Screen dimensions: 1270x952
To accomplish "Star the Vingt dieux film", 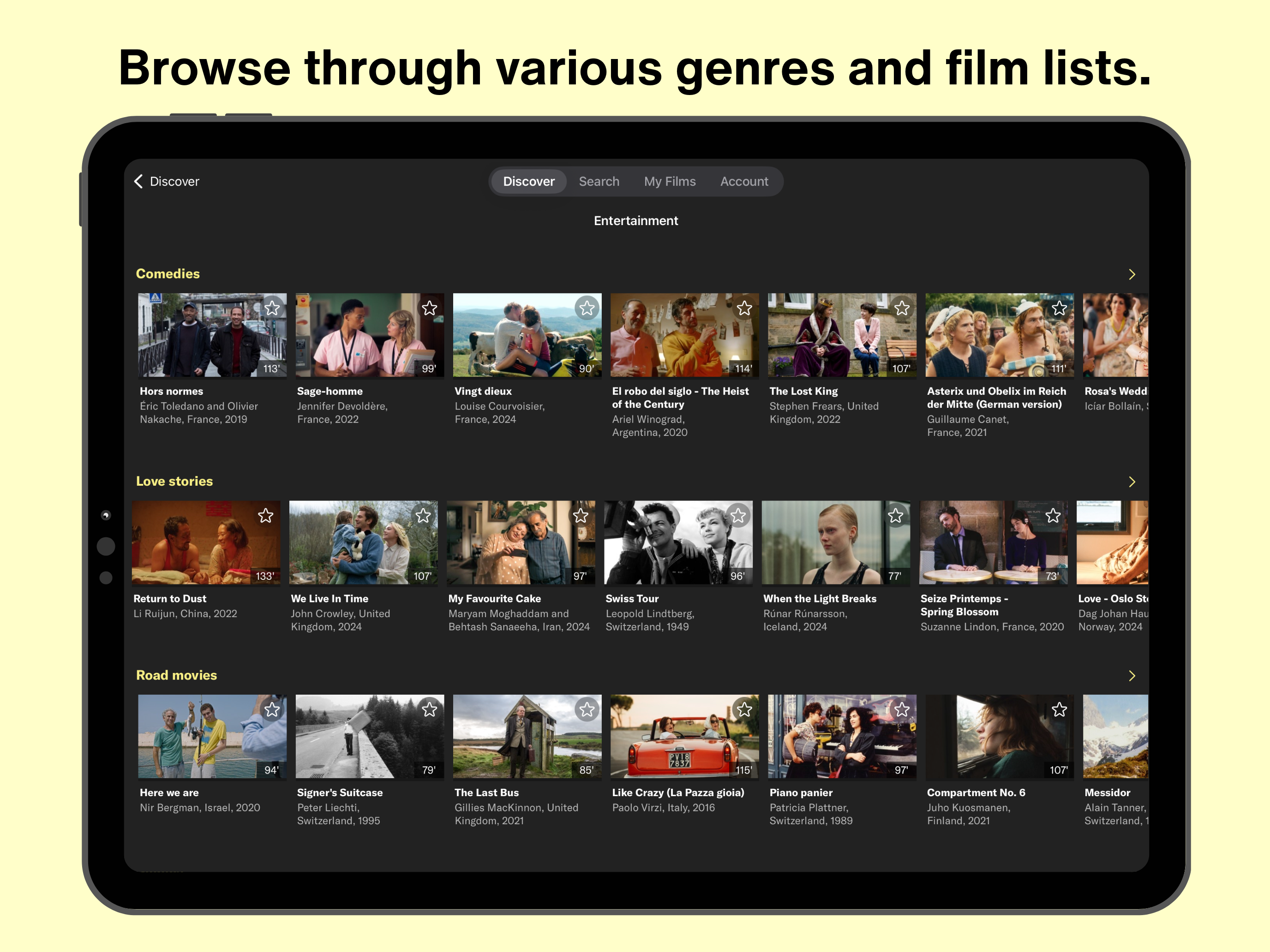I will coord(587,308).
